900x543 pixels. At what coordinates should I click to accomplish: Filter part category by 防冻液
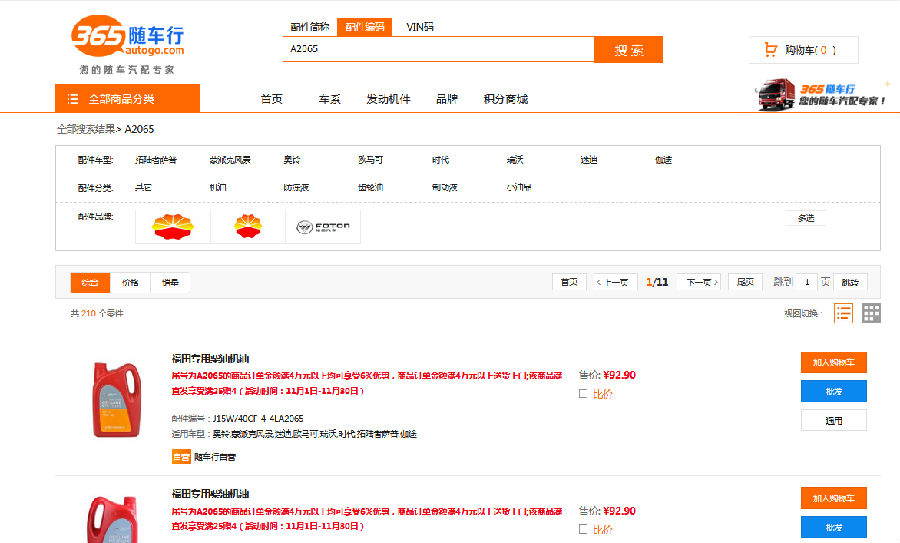(296, 188)
